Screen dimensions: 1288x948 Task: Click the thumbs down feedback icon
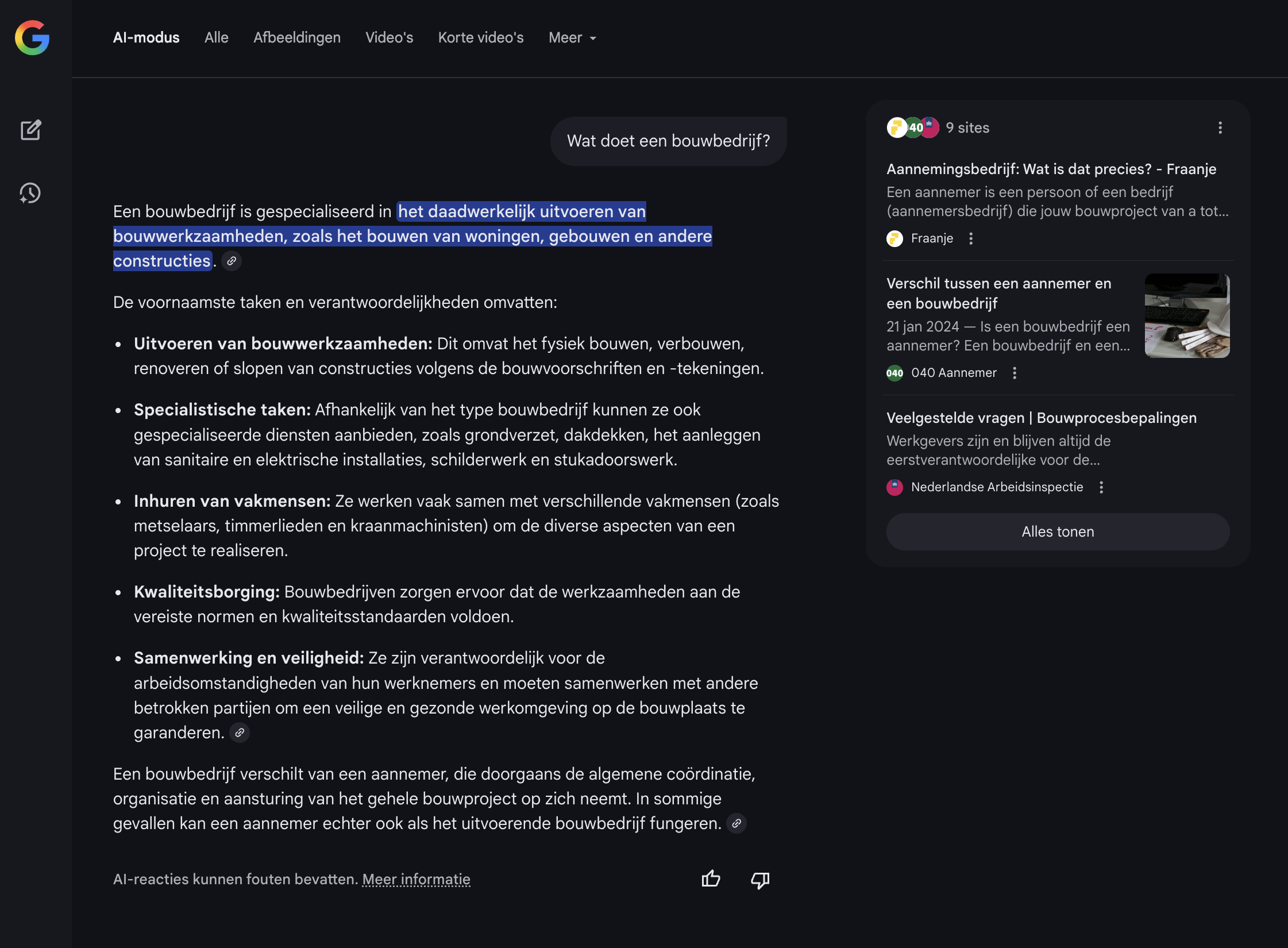pyautogui.click(x=760, y=879)
